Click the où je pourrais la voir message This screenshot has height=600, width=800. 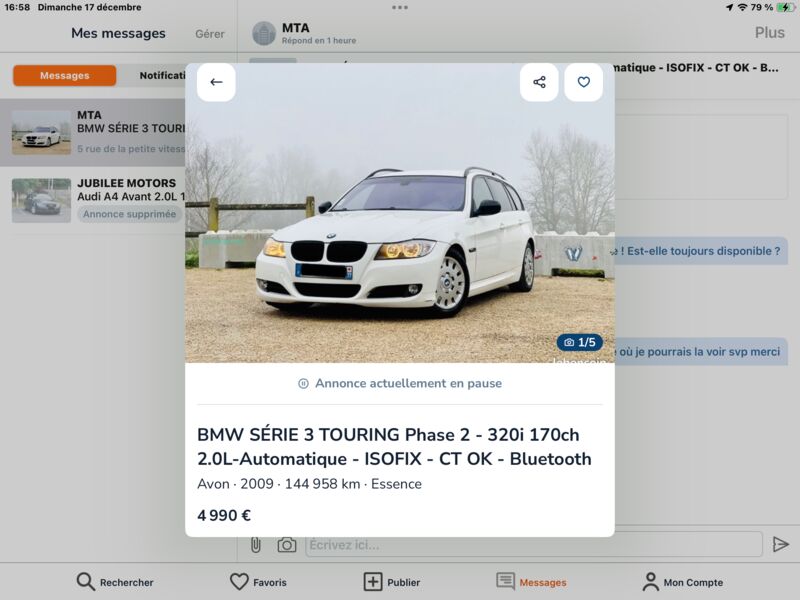point(702,351)
